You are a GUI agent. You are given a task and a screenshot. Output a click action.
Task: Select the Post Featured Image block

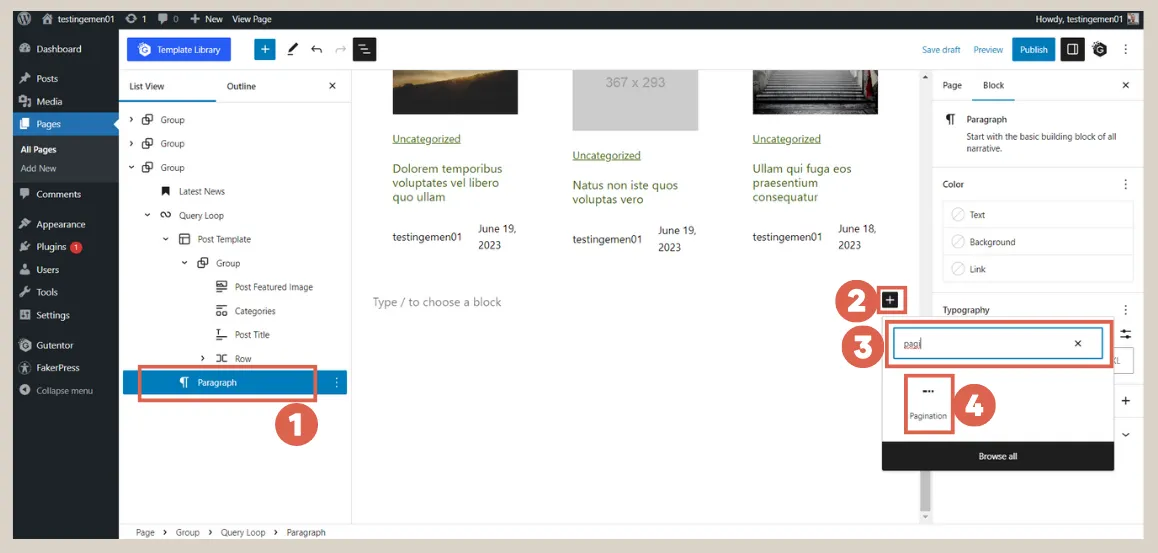274,287
